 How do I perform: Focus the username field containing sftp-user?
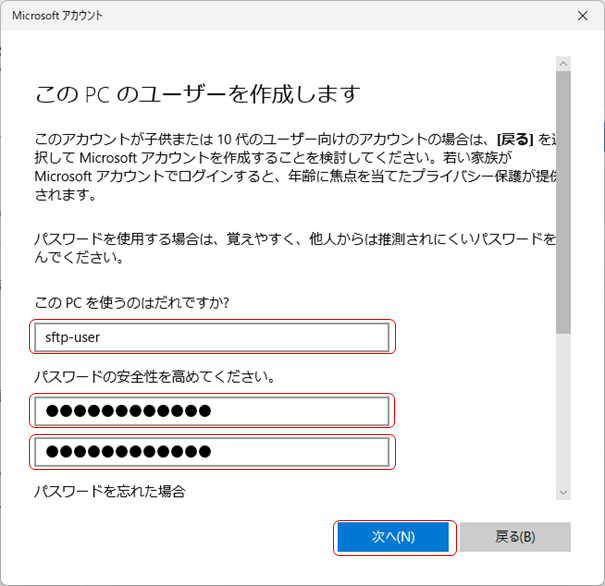(211, 338)
